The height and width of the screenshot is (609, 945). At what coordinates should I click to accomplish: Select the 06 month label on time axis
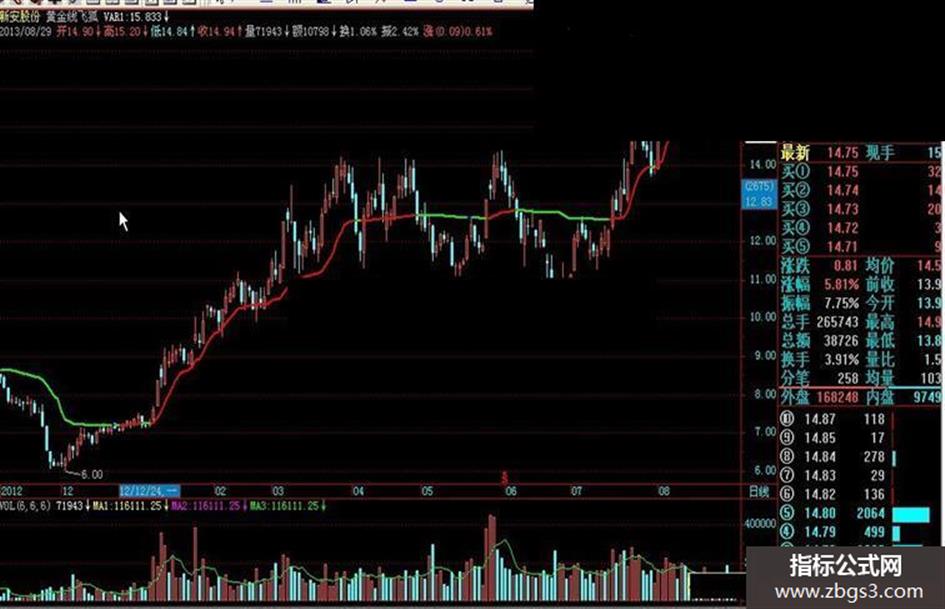coord(510,491)
